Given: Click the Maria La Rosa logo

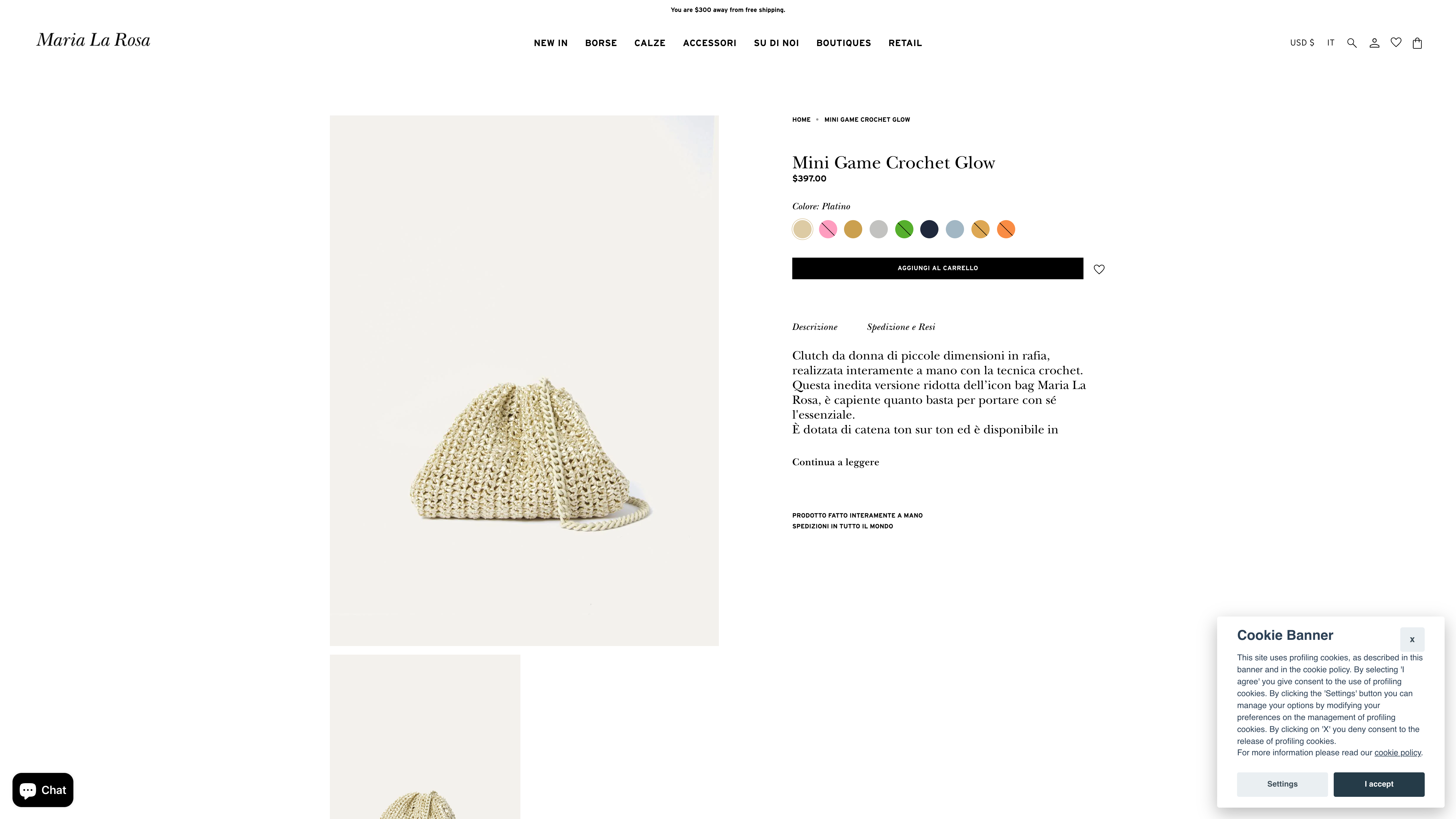Looking at the screenshot, I should (93, 40).
